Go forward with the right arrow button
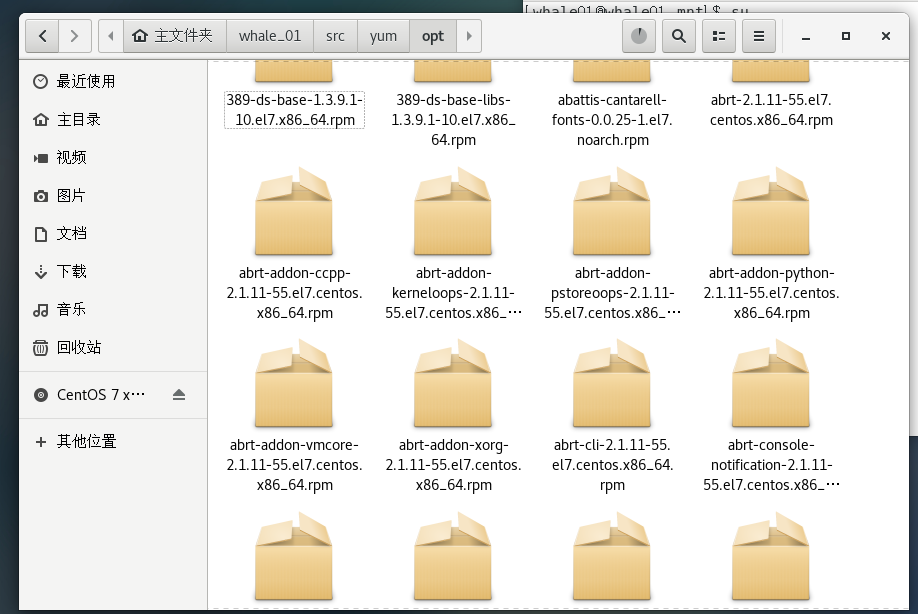This screenshot has height=614, width=918. (74, 36)
